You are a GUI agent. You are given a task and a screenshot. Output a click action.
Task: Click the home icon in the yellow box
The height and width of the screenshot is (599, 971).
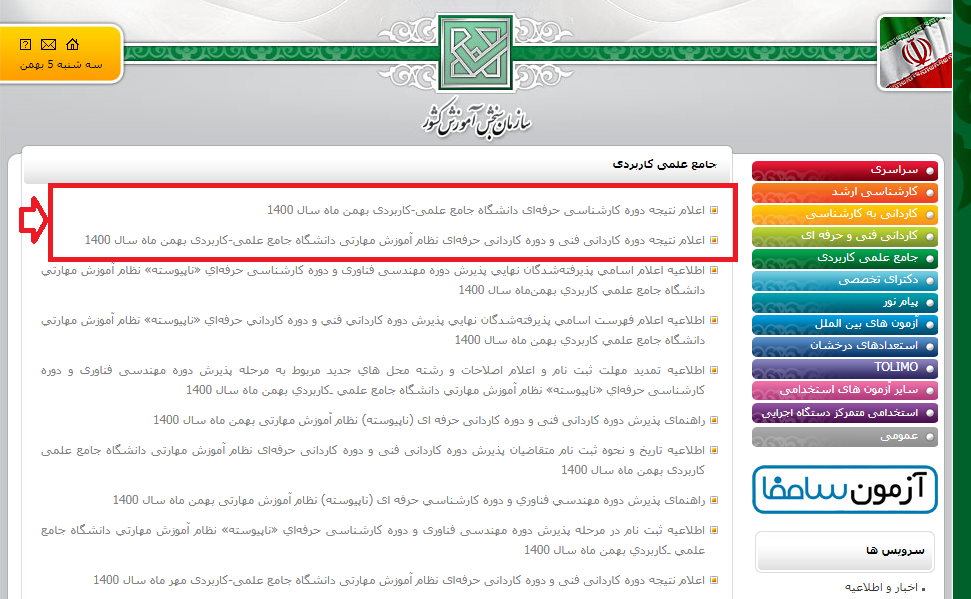72,44
